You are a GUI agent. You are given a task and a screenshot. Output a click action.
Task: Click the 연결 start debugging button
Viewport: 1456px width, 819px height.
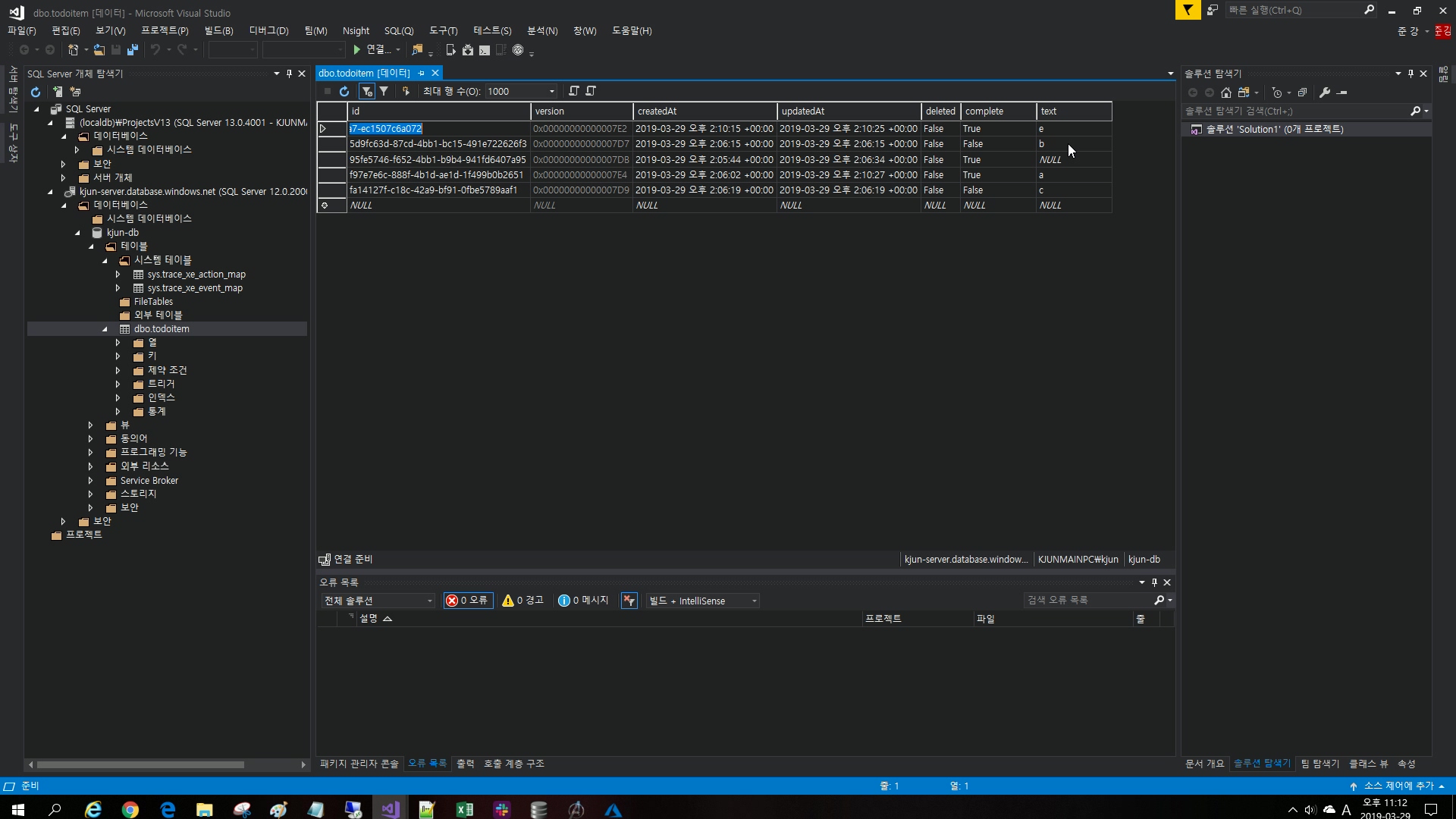(x=372, y=50)
